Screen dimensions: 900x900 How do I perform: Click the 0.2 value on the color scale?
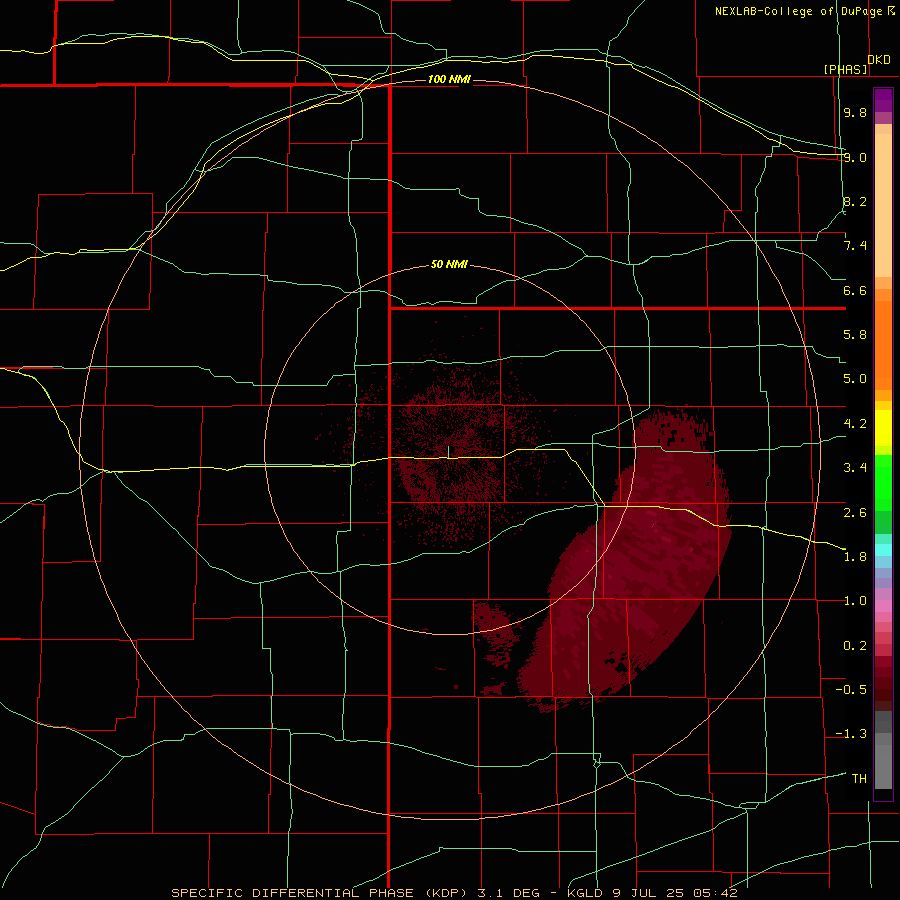click(855, 646)
